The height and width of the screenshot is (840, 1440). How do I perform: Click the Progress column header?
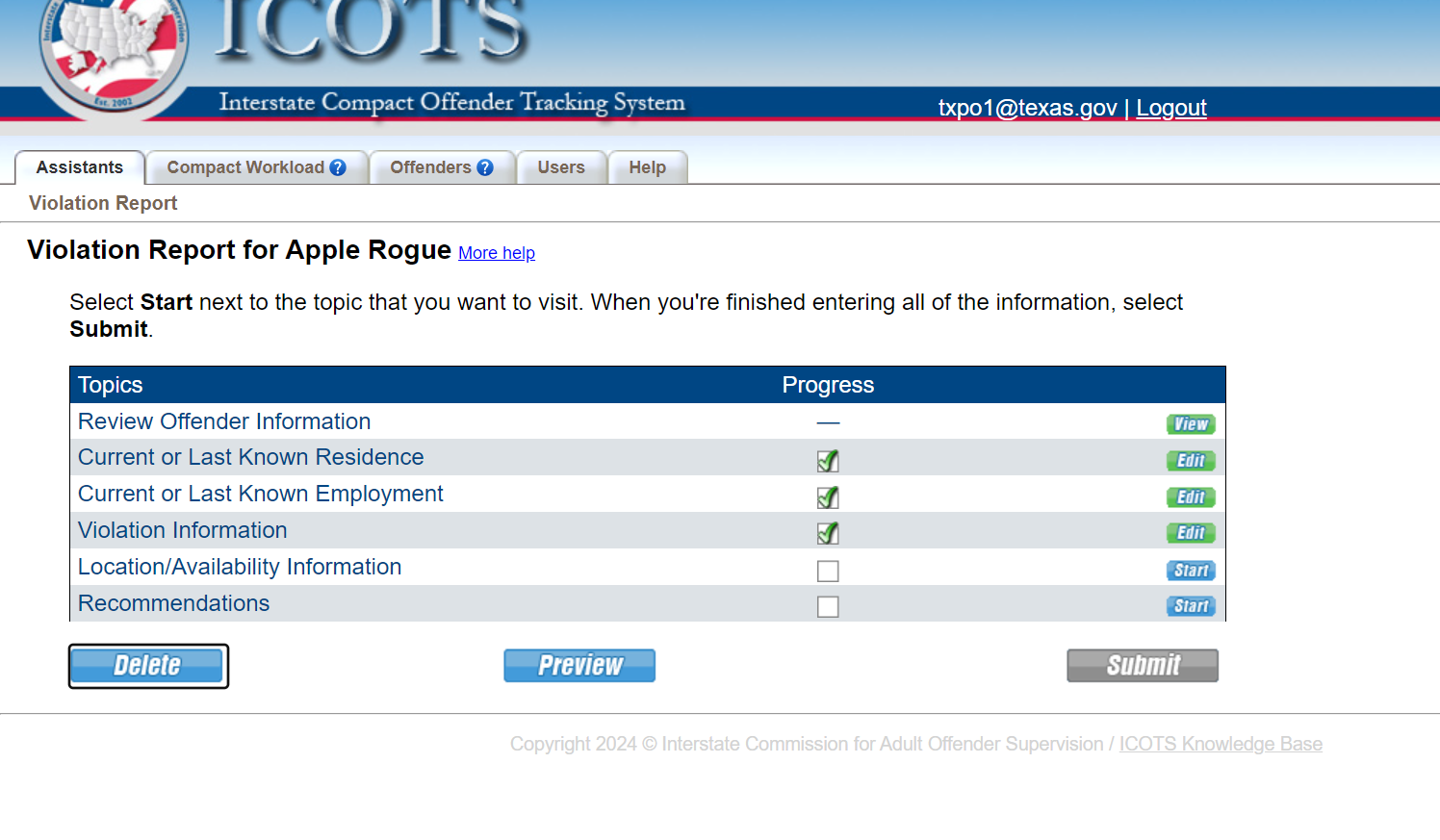[828, 385]
